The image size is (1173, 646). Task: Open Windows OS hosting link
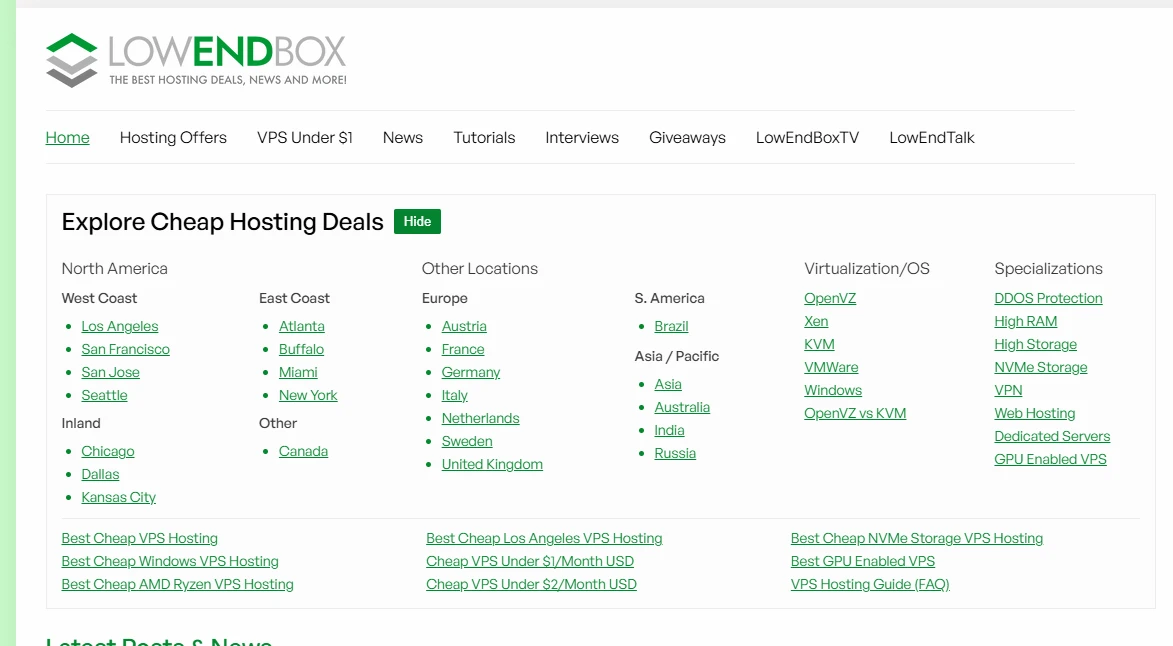click(x=833, y=390)
